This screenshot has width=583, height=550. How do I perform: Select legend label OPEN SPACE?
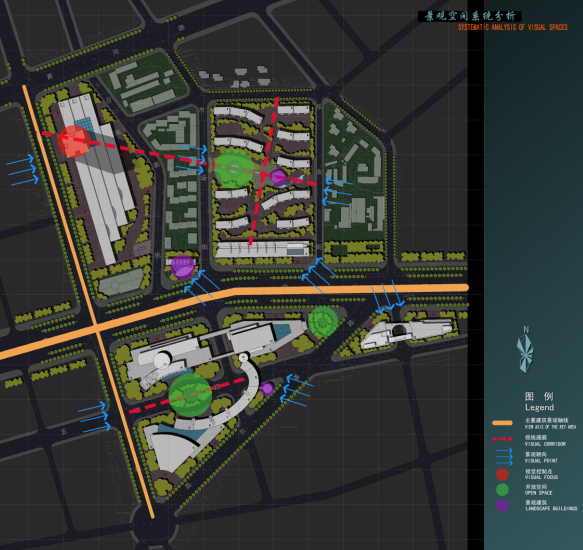click(x=538, y=493)
